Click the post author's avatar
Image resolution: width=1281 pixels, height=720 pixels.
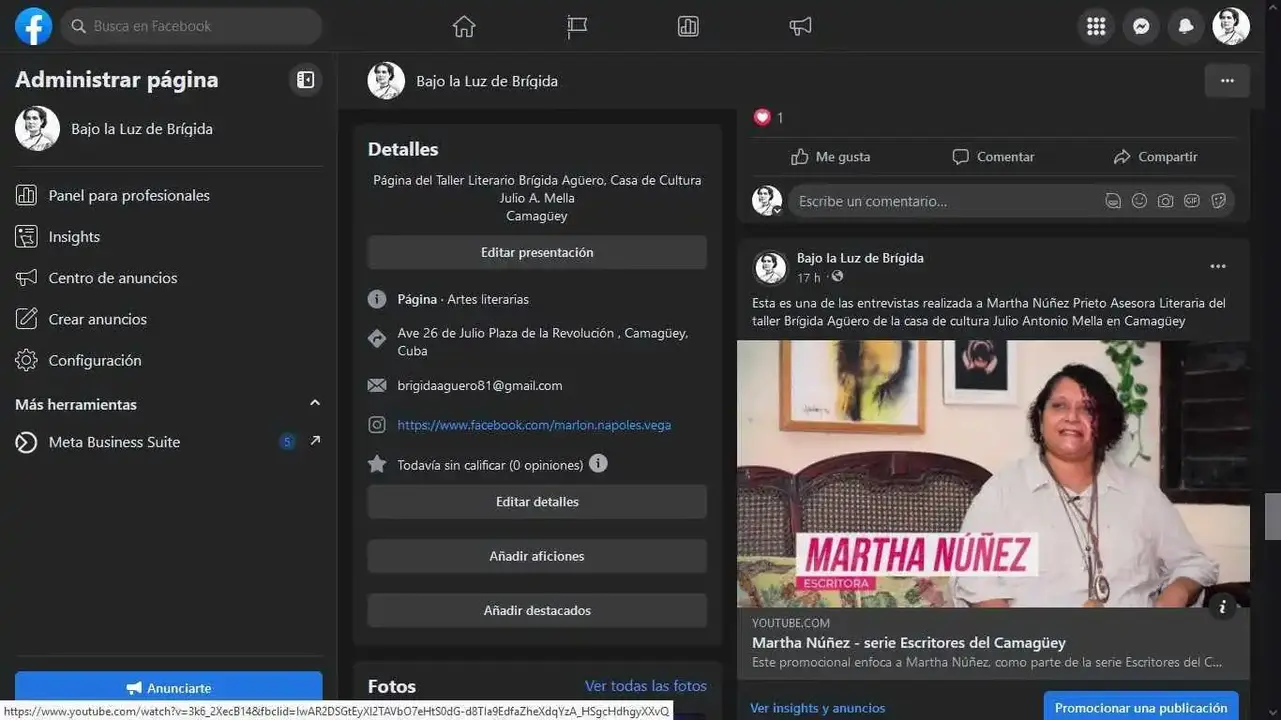click(770, 267)
